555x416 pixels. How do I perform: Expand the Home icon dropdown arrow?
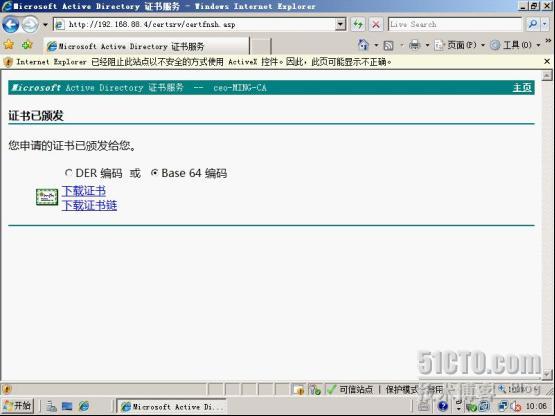pos(376,45)
